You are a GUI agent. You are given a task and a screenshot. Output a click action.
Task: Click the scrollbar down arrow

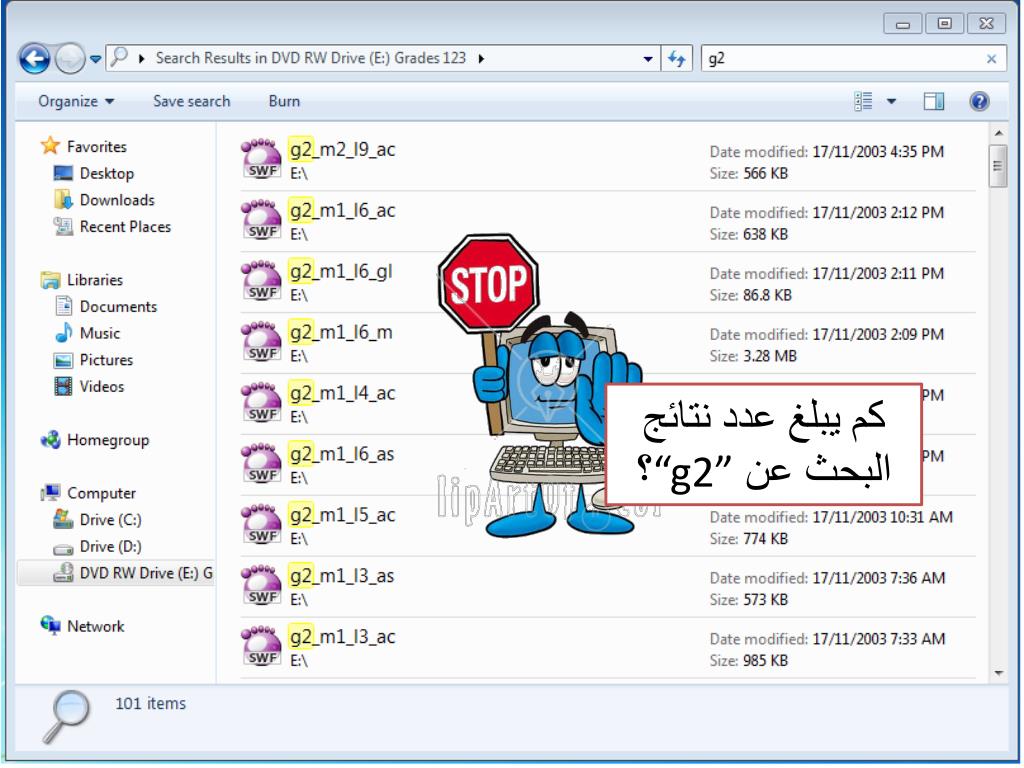pyautogui.click(x=998, y=673)
